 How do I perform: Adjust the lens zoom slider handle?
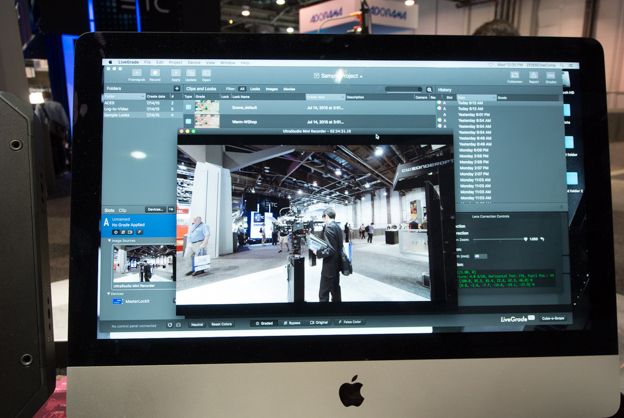point(525,239)
